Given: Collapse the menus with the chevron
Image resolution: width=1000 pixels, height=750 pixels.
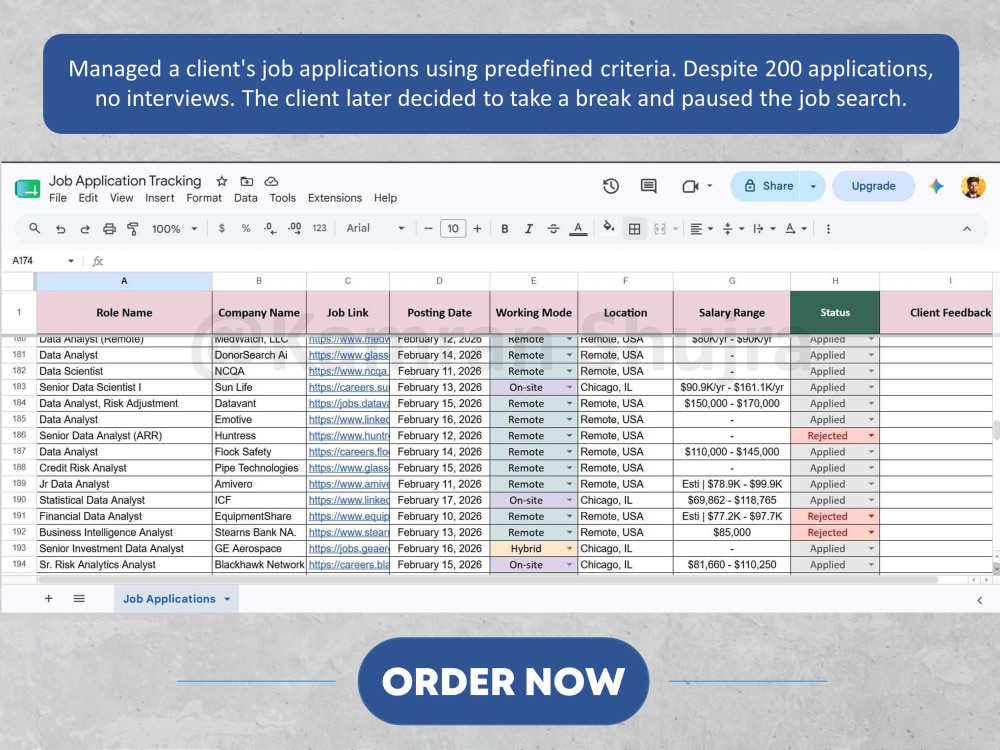Looking at the screenshot, I should click(967, 229).
